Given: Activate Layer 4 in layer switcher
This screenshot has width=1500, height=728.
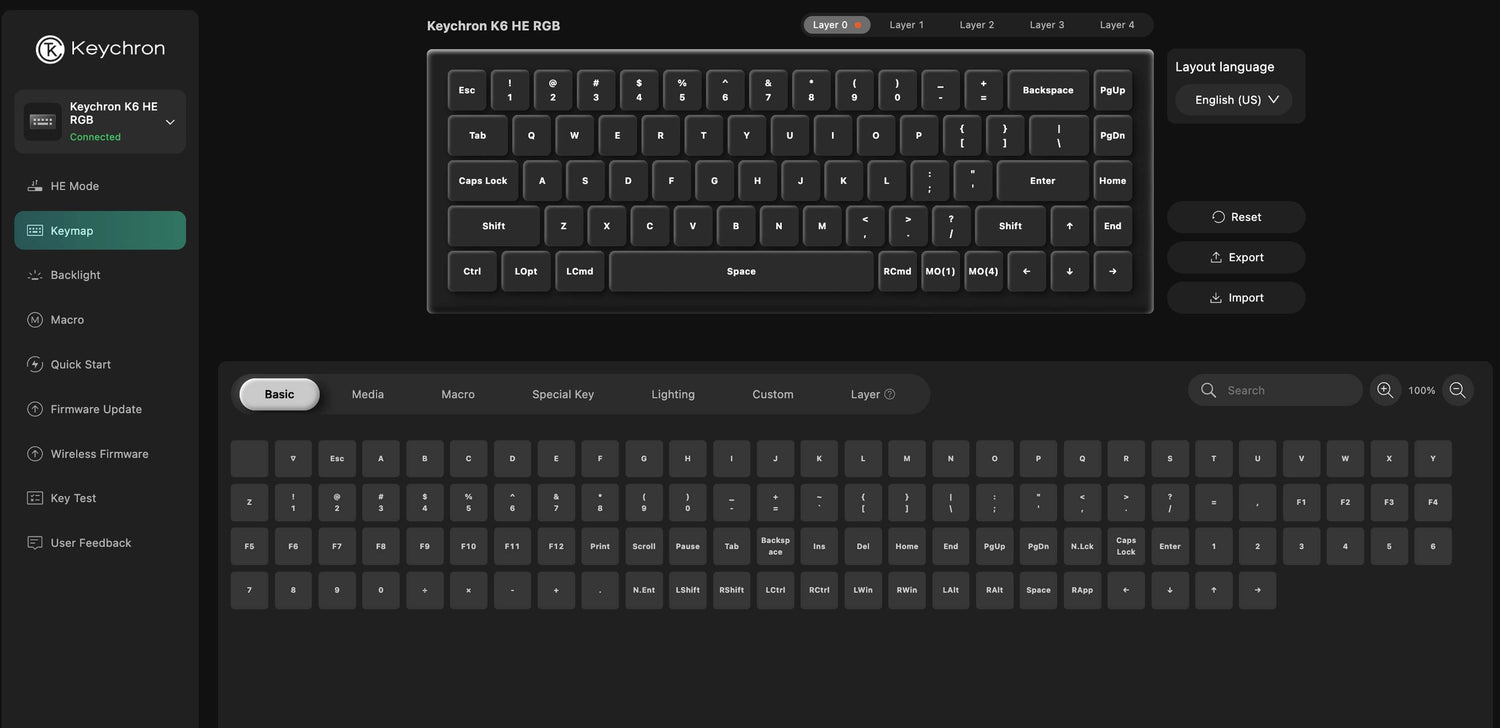Looking at the screenshot, I should coord(1117,25).
